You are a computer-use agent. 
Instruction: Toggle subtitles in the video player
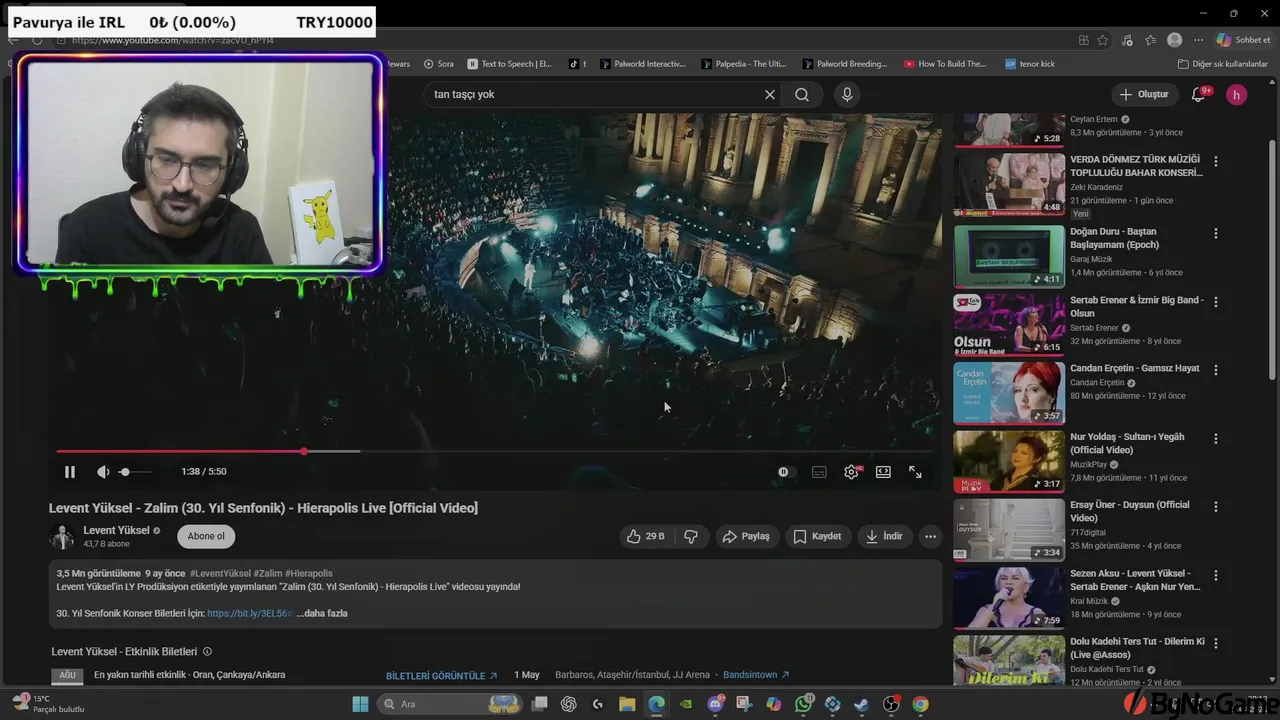819,472
